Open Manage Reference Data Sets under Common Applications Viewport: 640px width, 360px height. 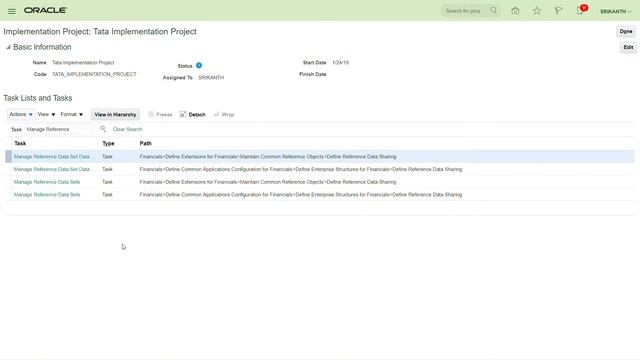click(47, 194)
